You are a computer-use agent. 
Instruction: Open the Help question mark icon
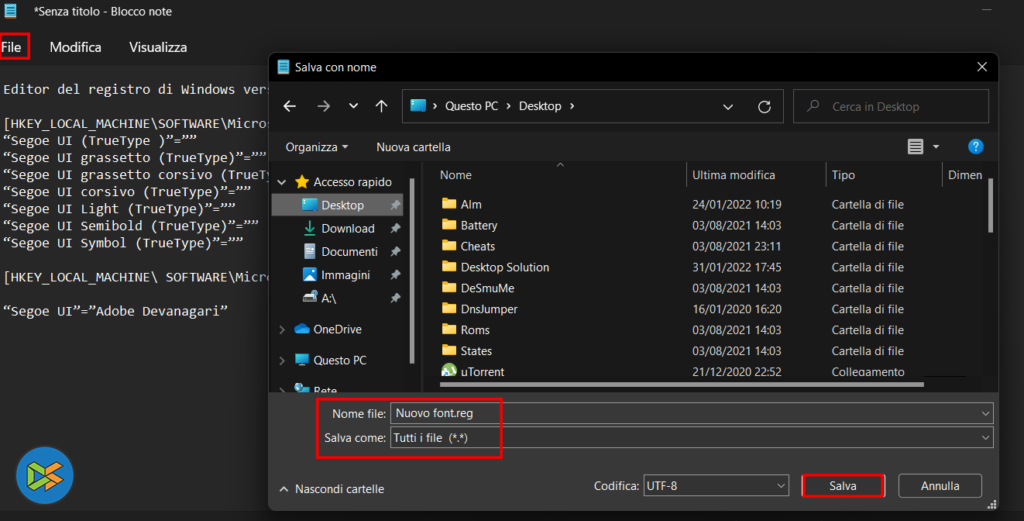pyautogui.click(x=975, y=147)
